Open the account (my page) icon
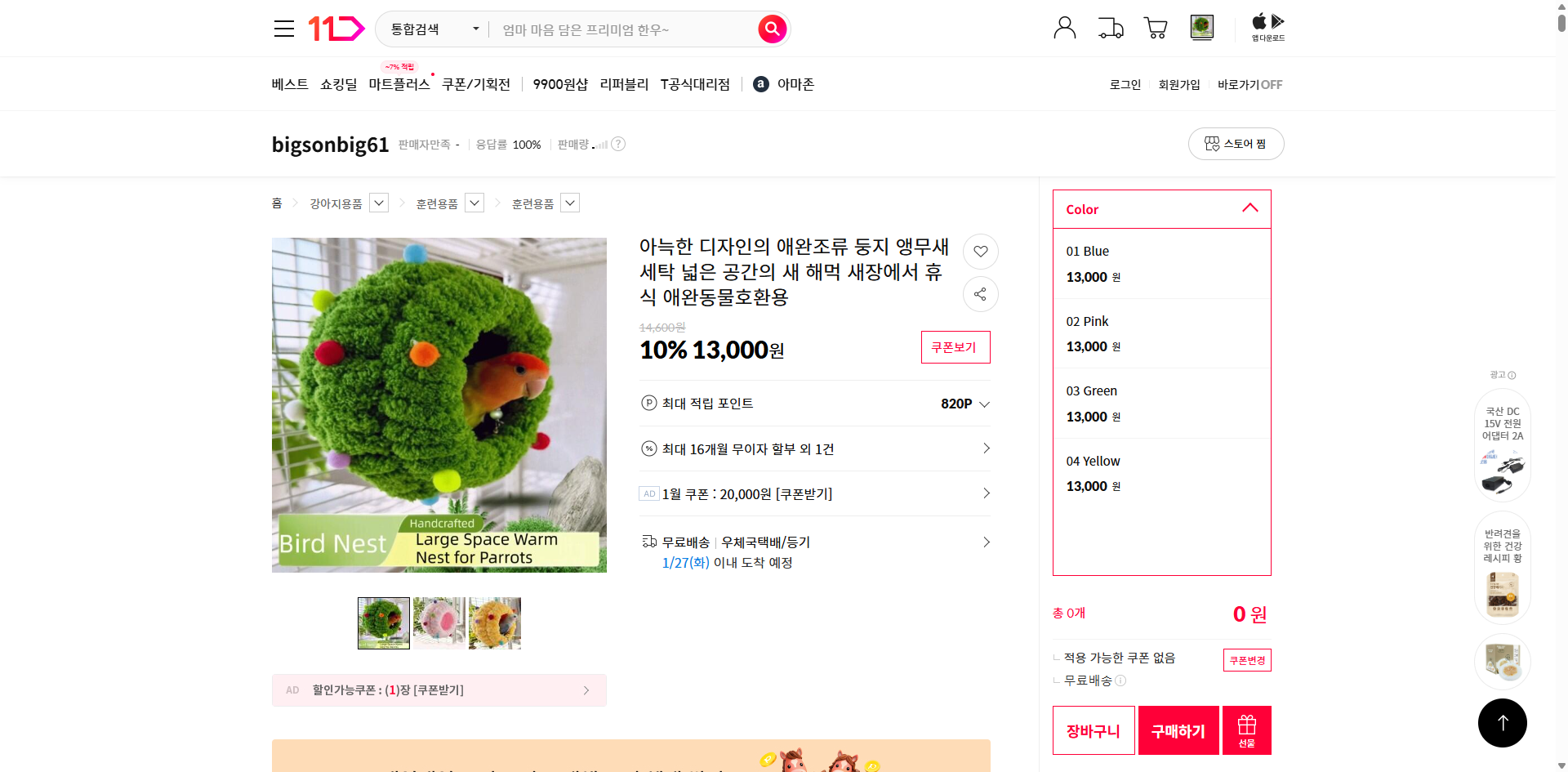 [x=1064, y=27]
